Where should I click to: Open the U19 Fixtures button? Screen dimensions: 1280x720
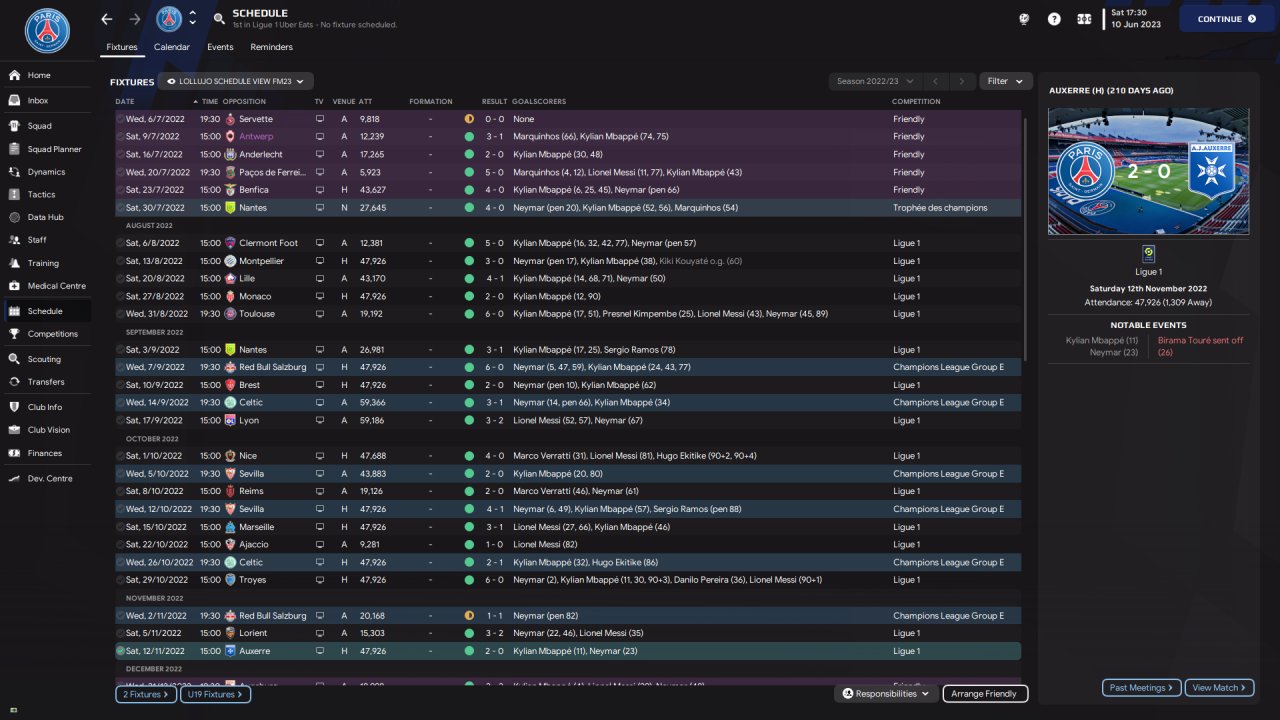click(x=215, y=694)
